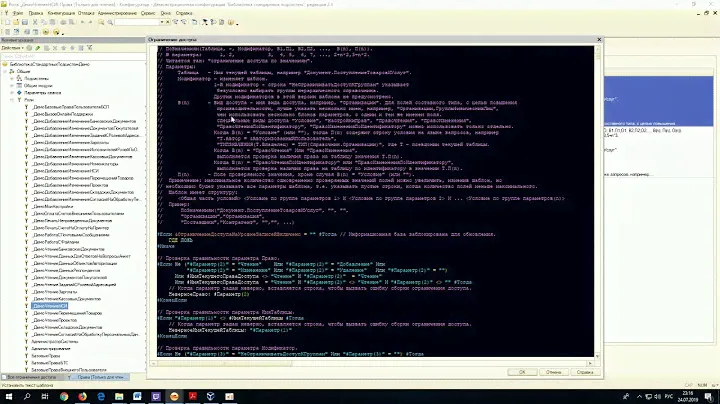The image size is (720, 404).
Task: Click the code editor vertical scrollbar
Action: click(x=596, y=200)
